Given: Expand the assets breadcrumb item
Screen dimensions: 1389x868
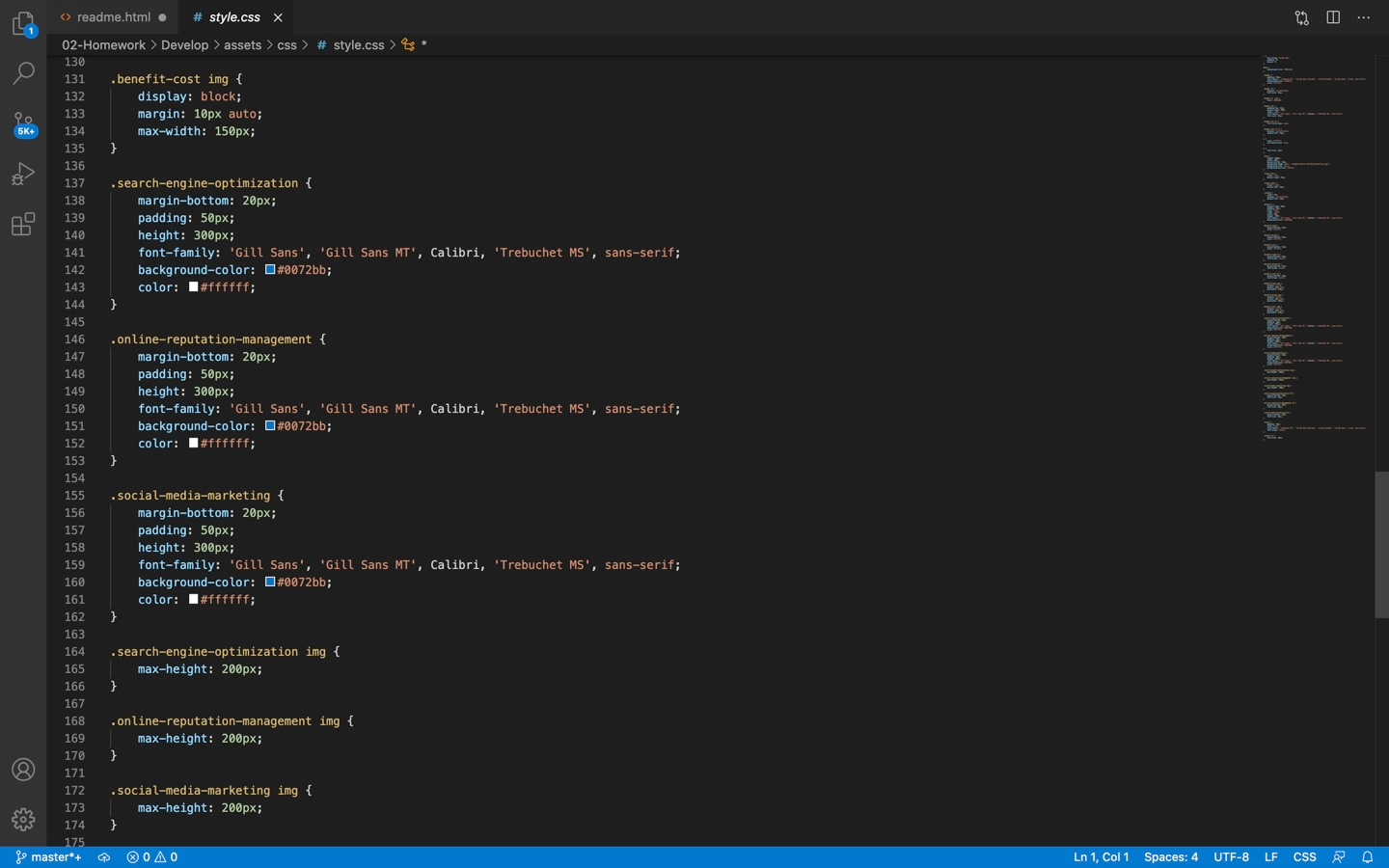Looking at the screenshot, I should pyautogui.click(x=242, y=44).
